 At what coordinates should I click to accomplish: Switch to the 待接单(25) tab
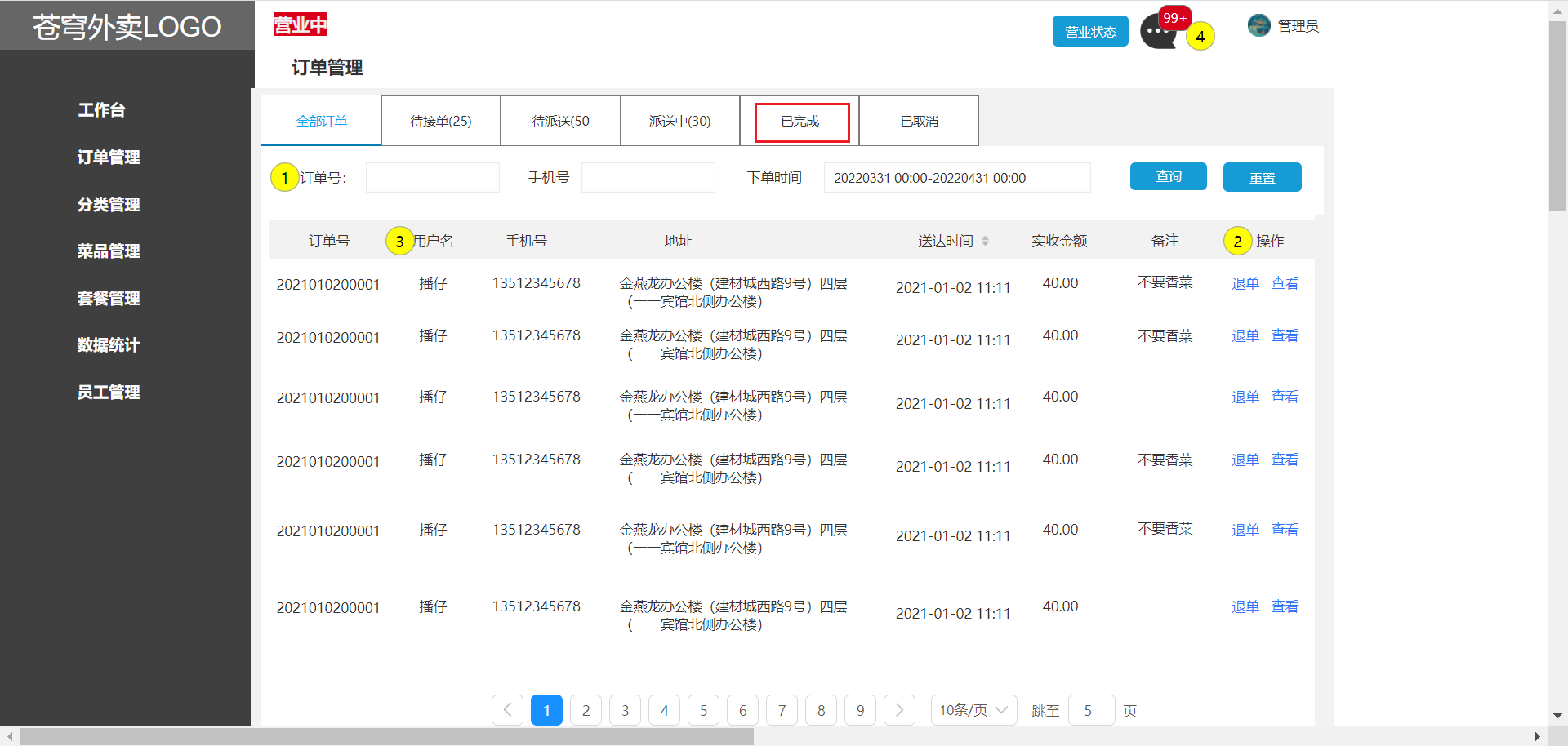click(441, 122)
